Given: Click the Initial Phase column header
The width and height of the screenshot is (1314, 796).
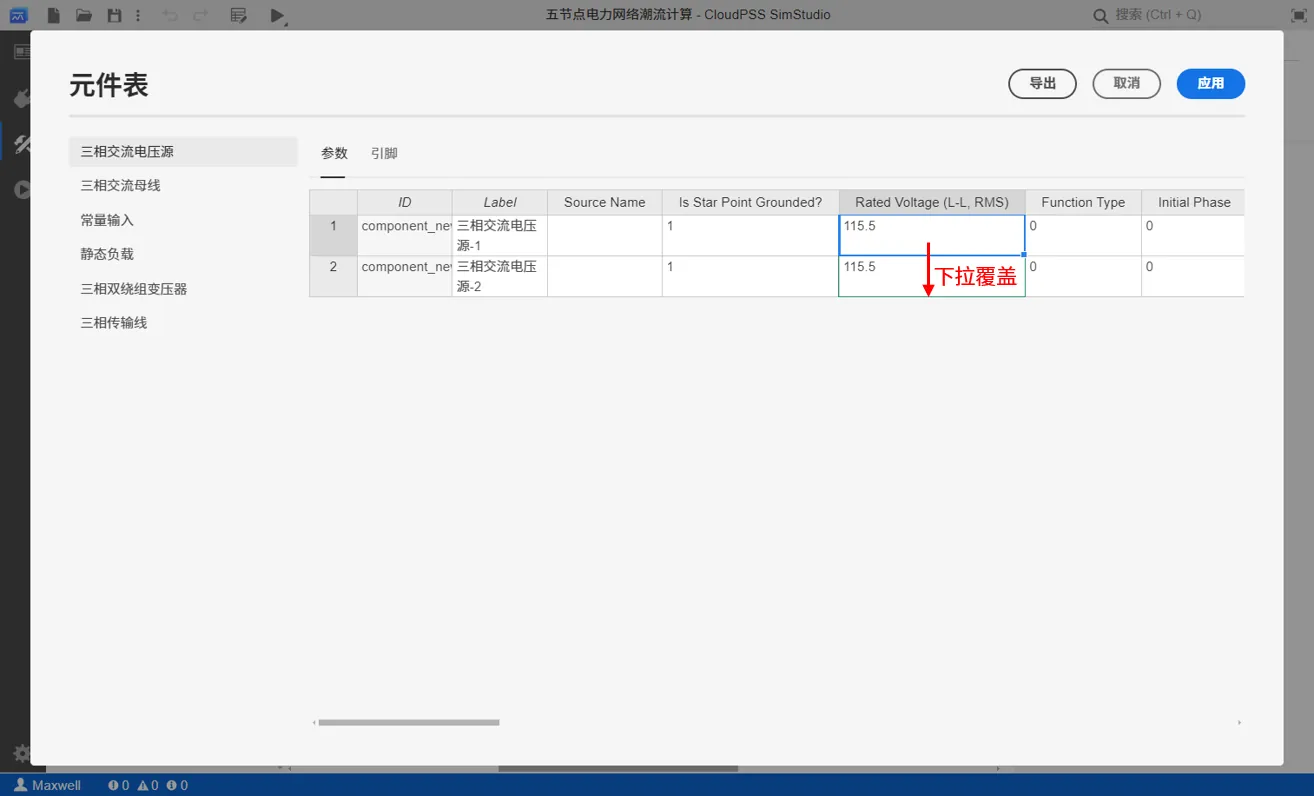Looking at the screenshot, I should coord(1193,202).
